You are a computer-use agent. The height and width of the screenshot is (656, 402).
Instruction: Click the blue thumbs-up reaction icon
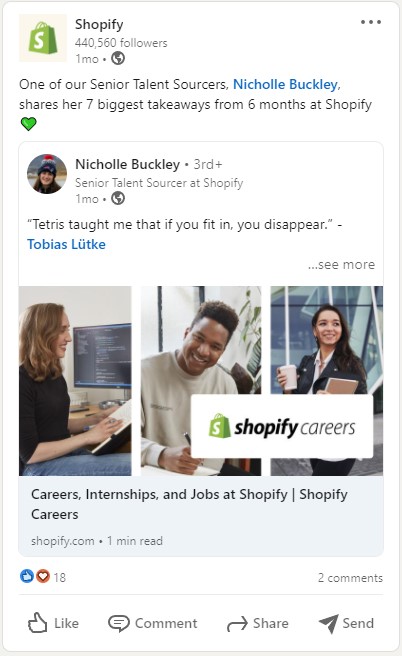27,577
